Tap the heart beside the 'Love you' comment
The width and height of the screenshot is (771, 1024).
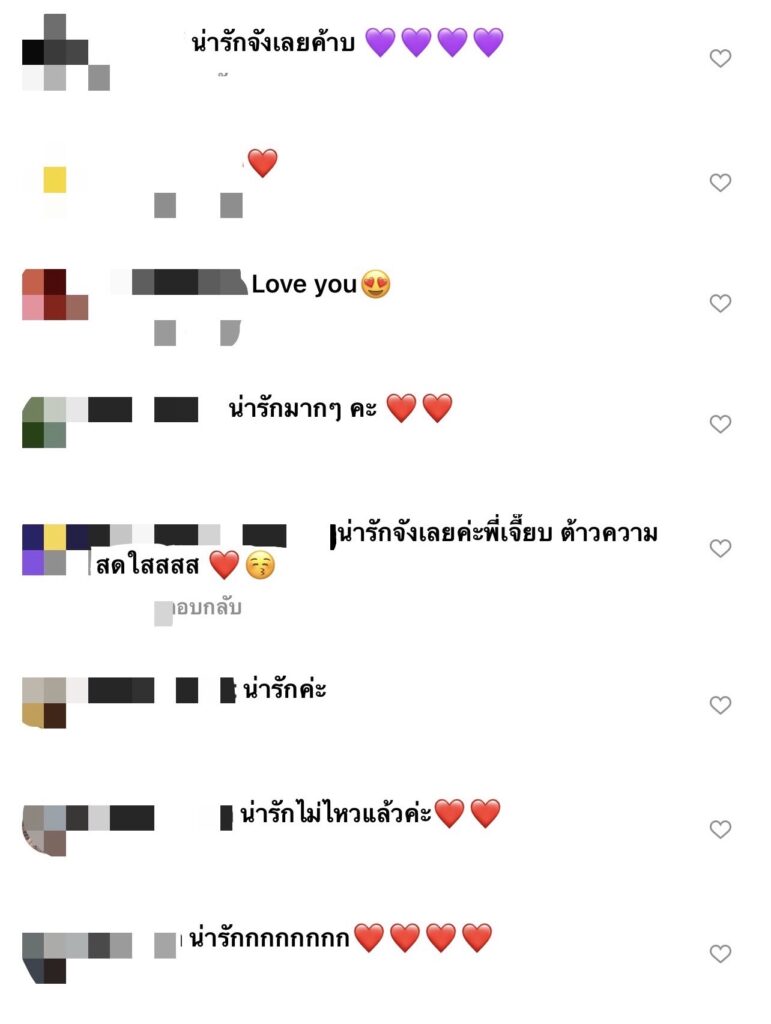click(720, 303)
